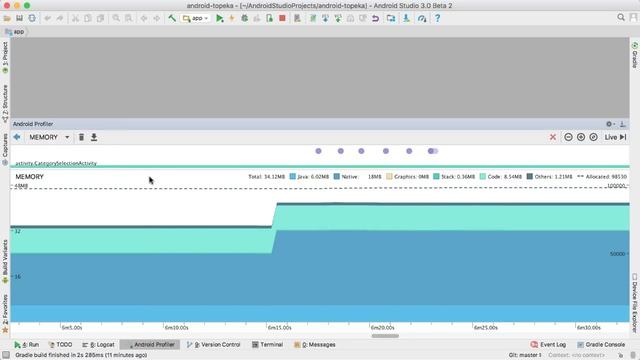Viewport: 640px width, 360px height.
Task: Open the Terminal tool window
Action: tap(267, 344)
